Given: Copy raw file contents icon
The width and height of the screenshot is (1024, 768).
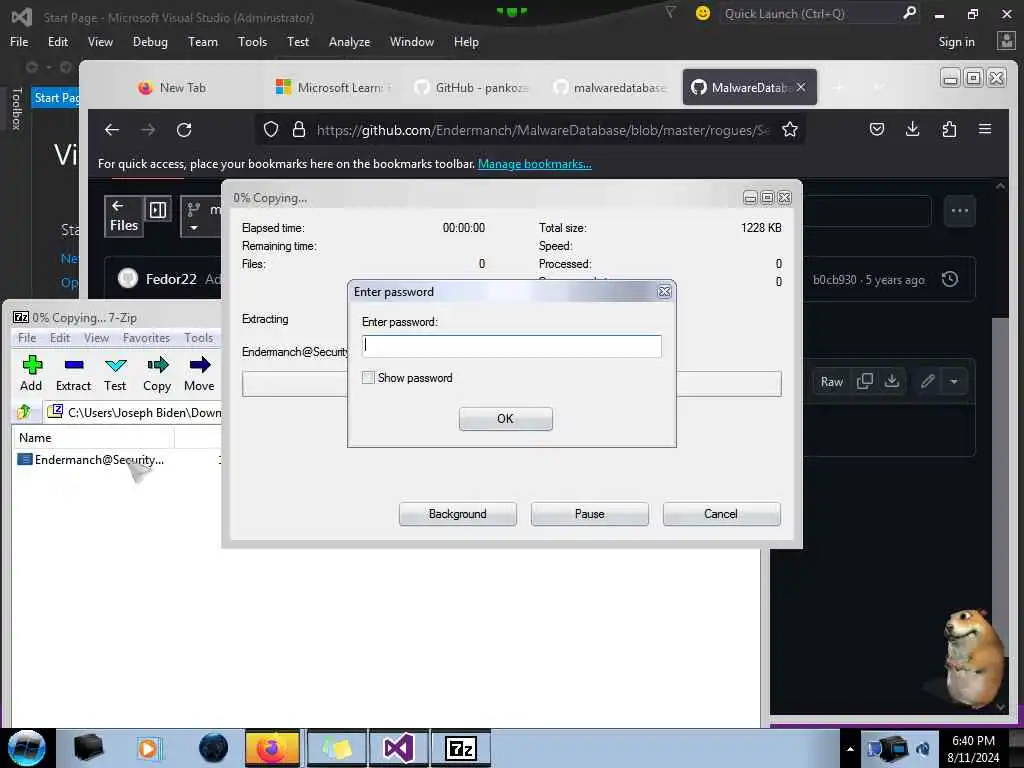Looking at the screenshot, I should [865, 381].
